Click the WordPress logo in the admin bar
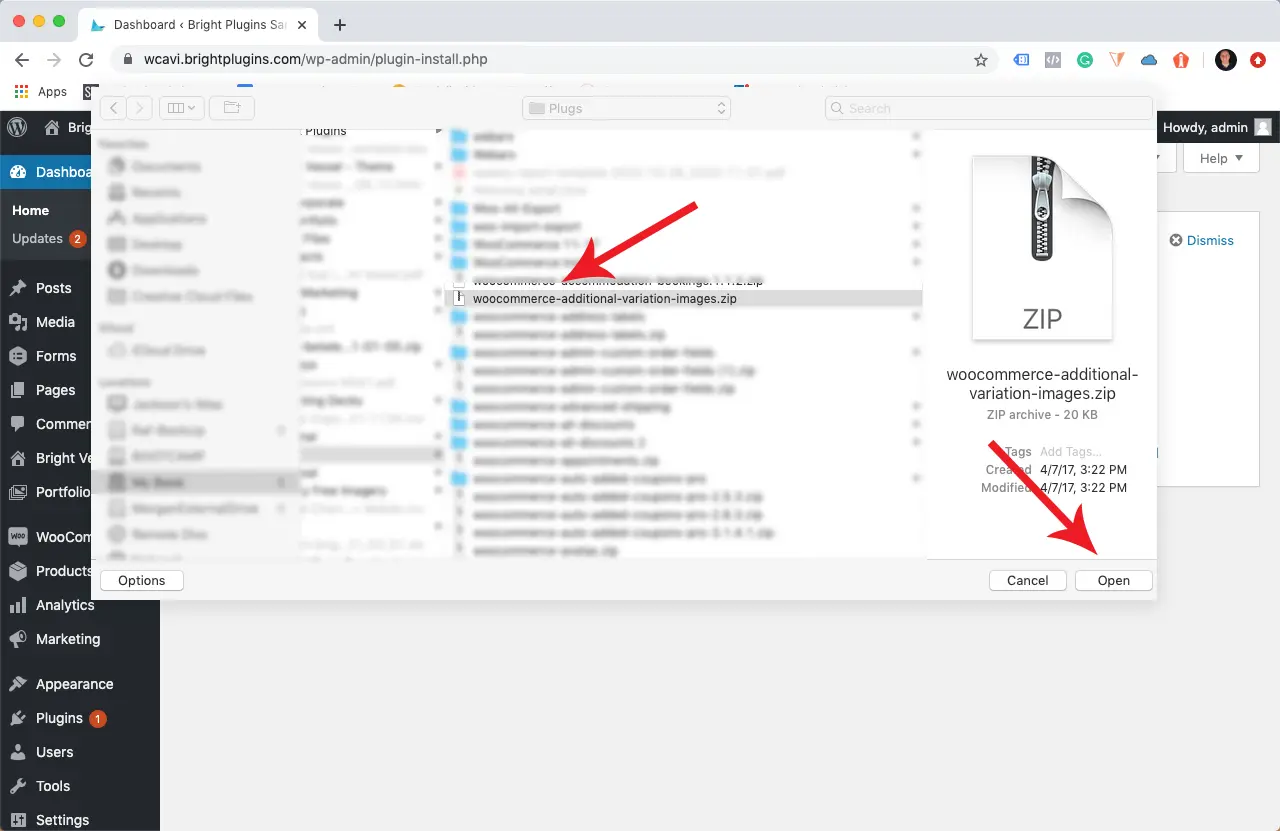This screenshot has height=831, width=1280. pyautogui.click(x=16, y=127)
